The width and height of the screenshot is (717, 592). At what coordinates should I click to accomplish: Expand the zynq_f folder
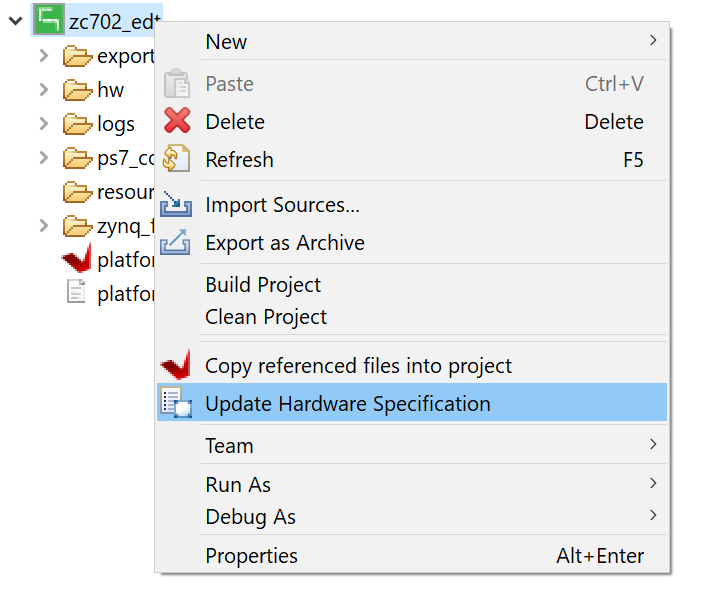(44, 225)
